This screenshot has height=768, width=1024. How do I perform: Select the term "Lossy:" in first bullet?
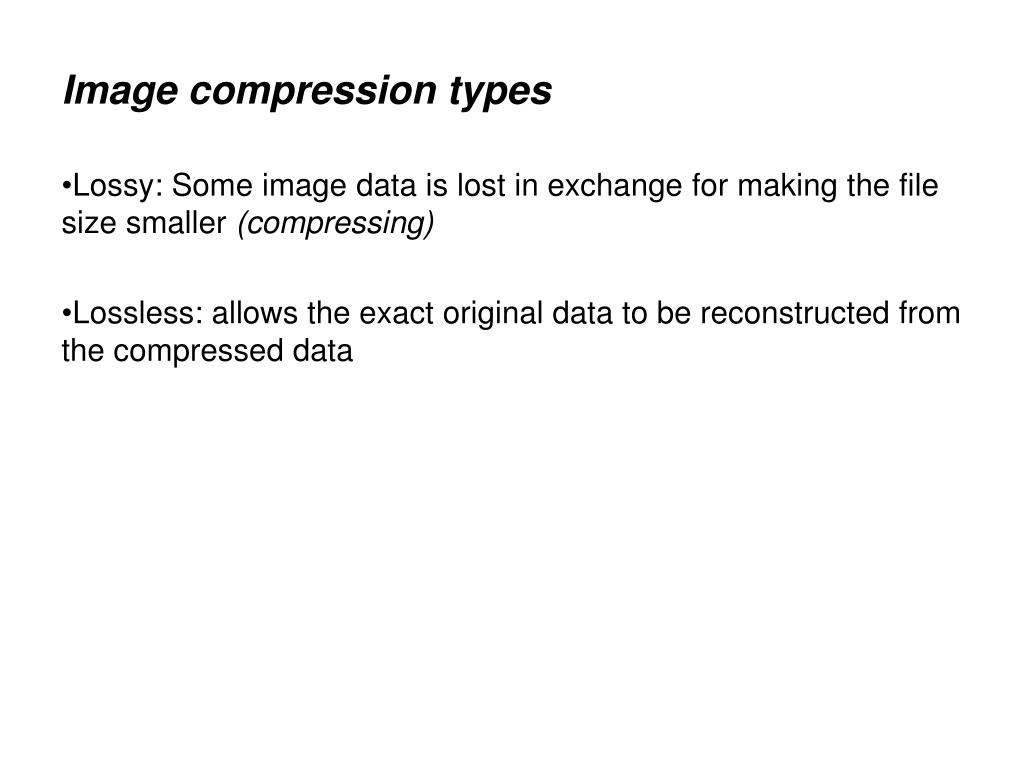[x=118, y=187]
